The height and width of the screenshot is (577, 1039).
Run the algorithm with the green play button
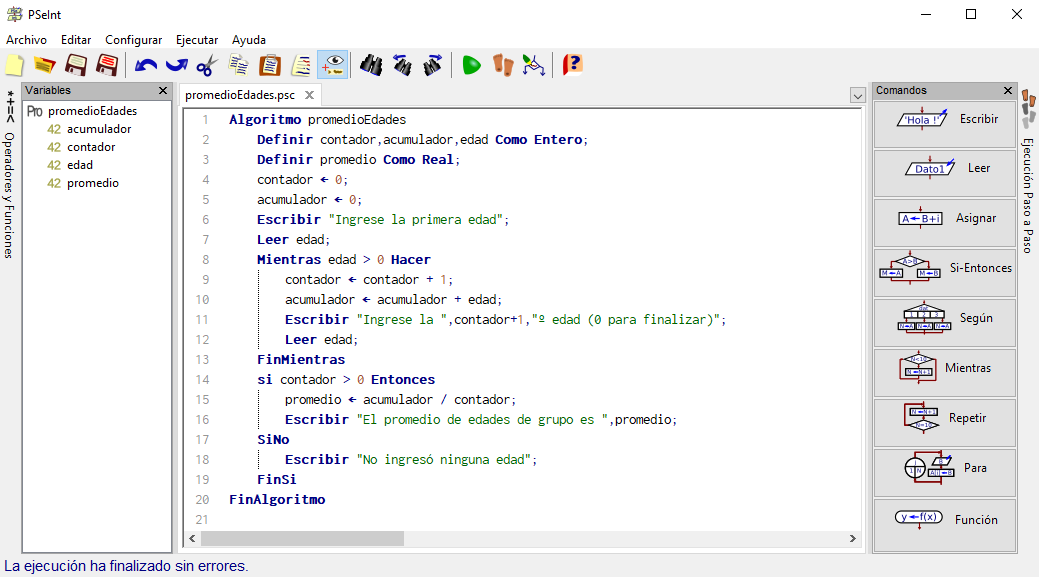[471, 65]
